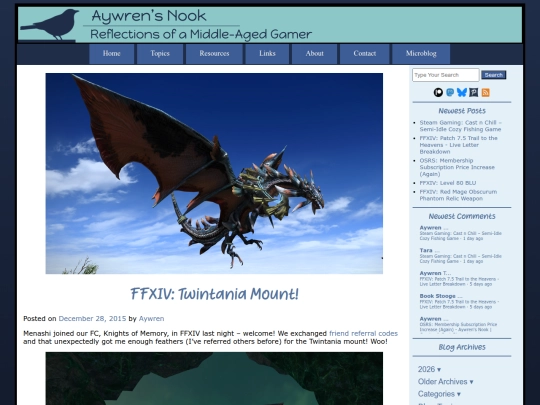Image resolution: width=540 pixels, height=405 pixels.
Task: Expand the 2026 archive list
Action: (x=429, y=369)
